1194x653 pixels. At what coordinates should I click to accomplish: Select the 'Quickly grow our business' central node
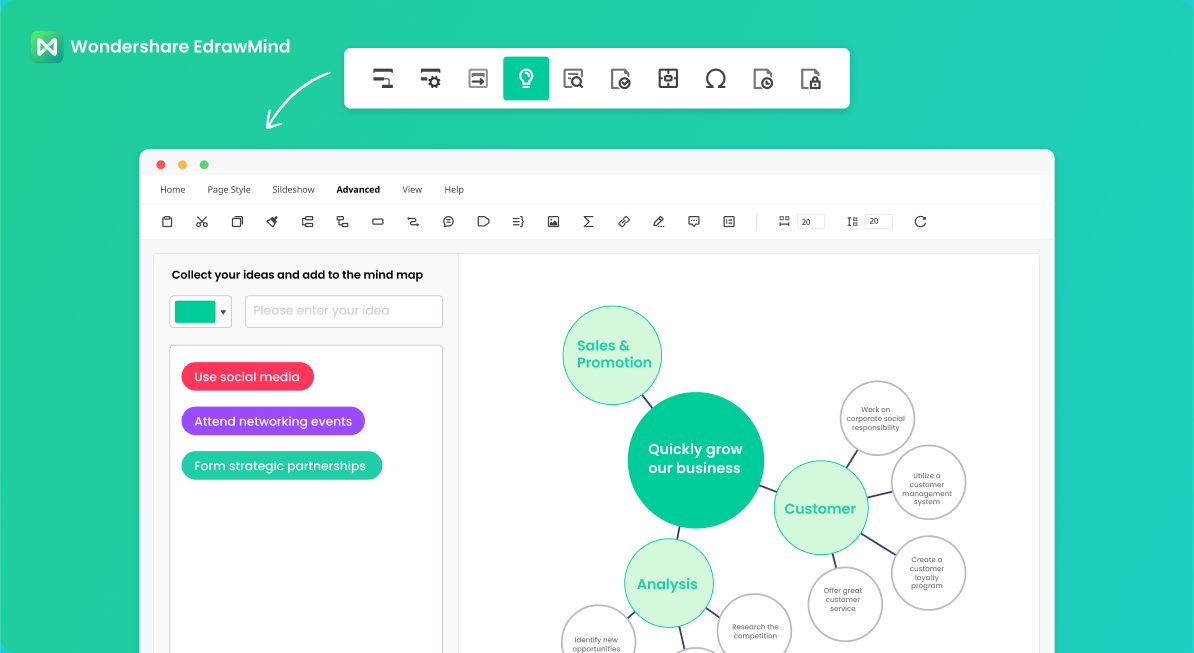pos(695,460)
